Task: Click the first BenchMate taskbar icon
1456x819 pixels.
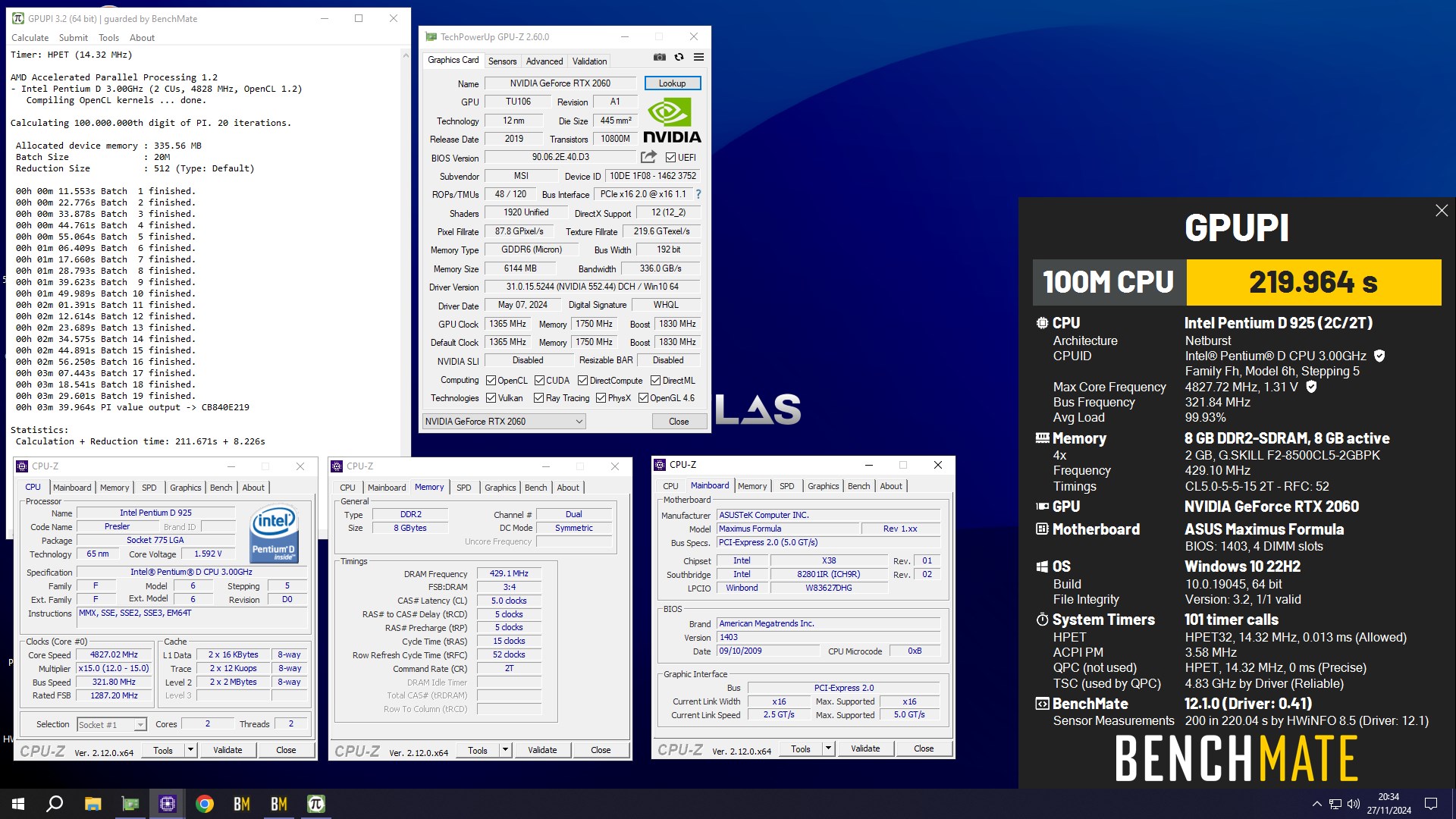Action: tap(242, 804)
